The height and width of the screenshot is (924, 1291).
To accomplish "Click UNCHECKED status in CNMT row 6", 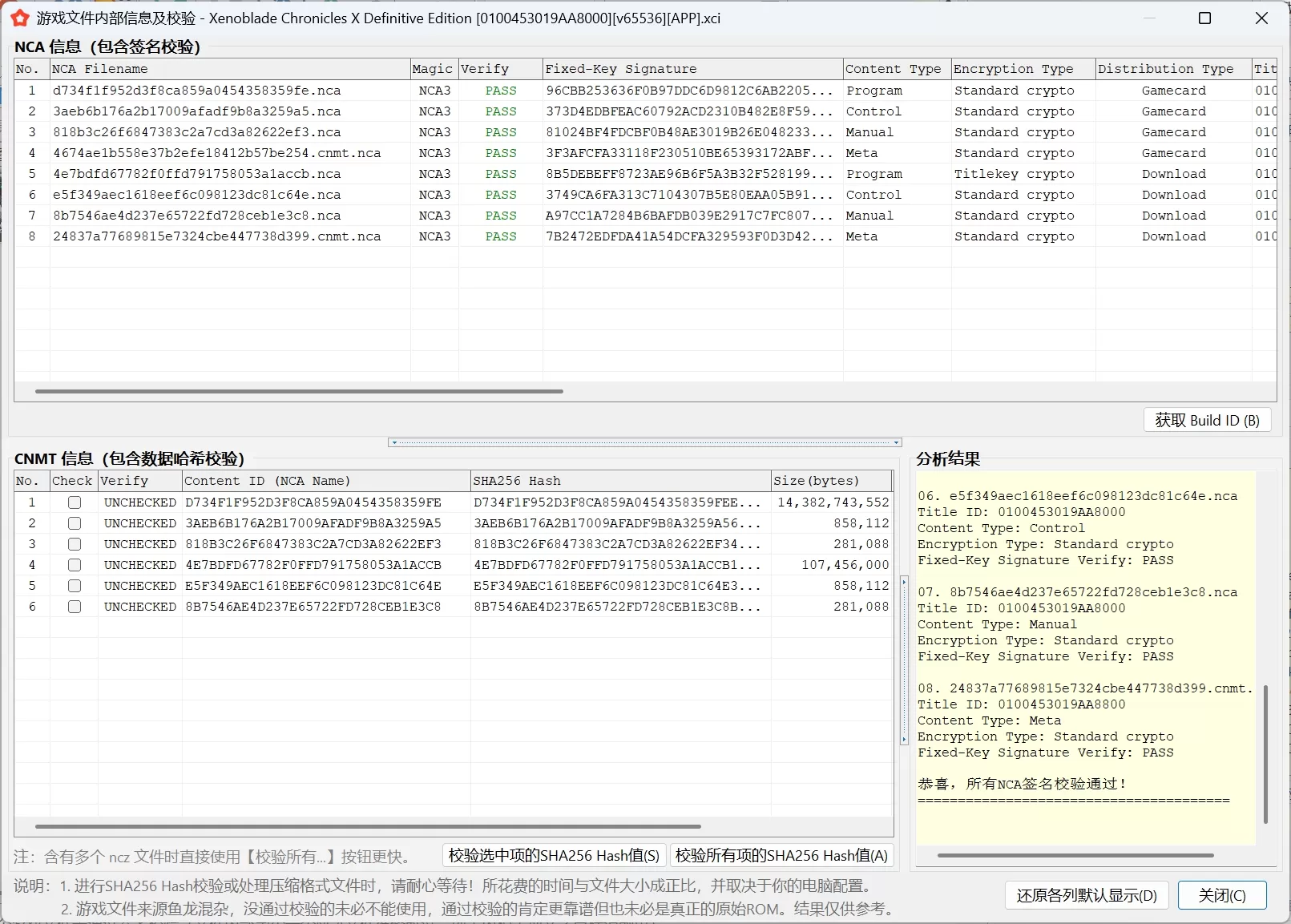I will (x=139, y=607).
